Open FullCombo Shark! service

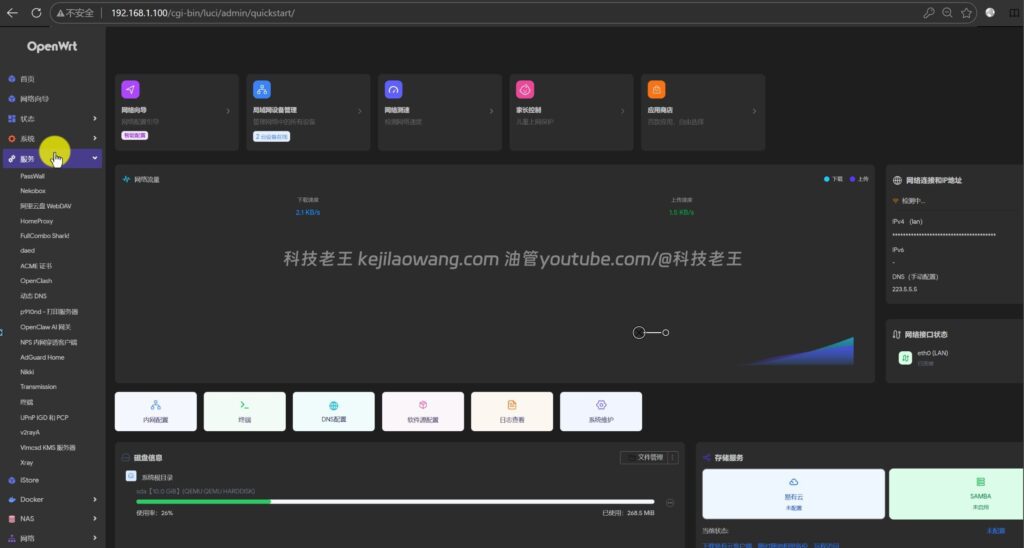coord(44,236)
